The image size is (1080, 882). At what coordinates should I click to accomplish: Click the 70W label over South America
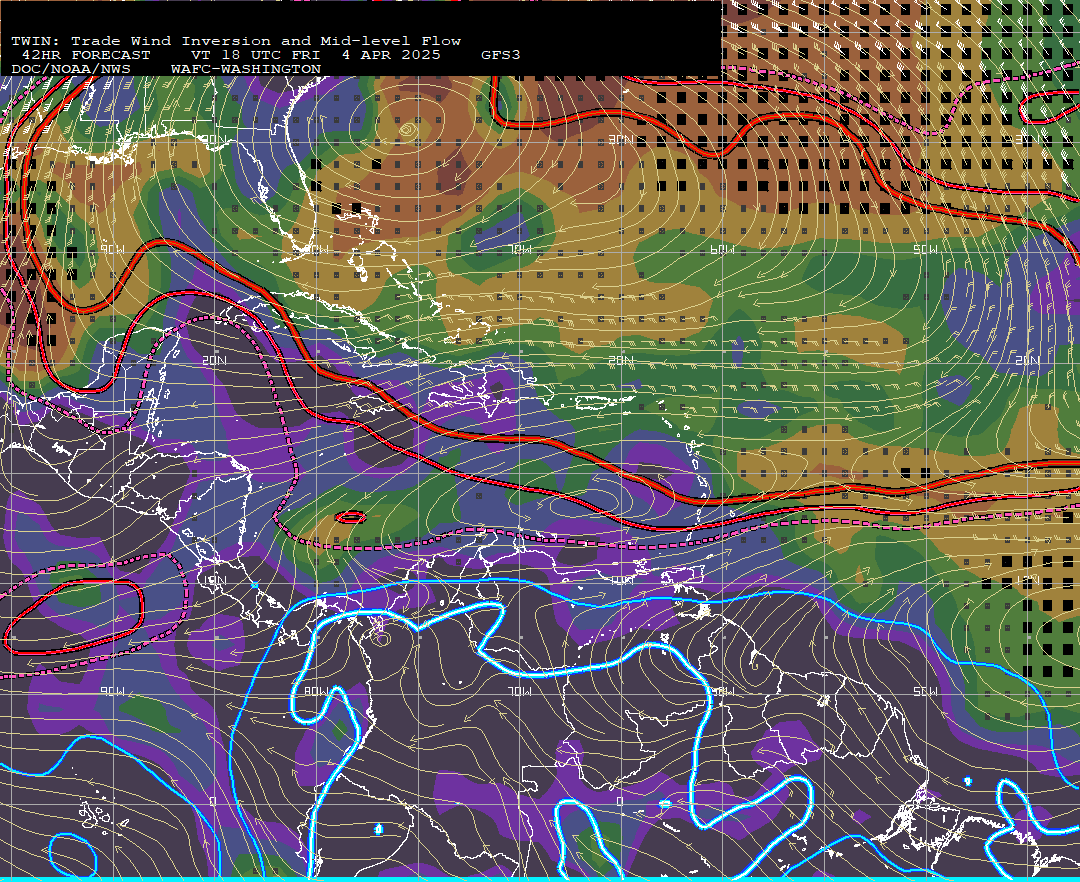(520, 691)
